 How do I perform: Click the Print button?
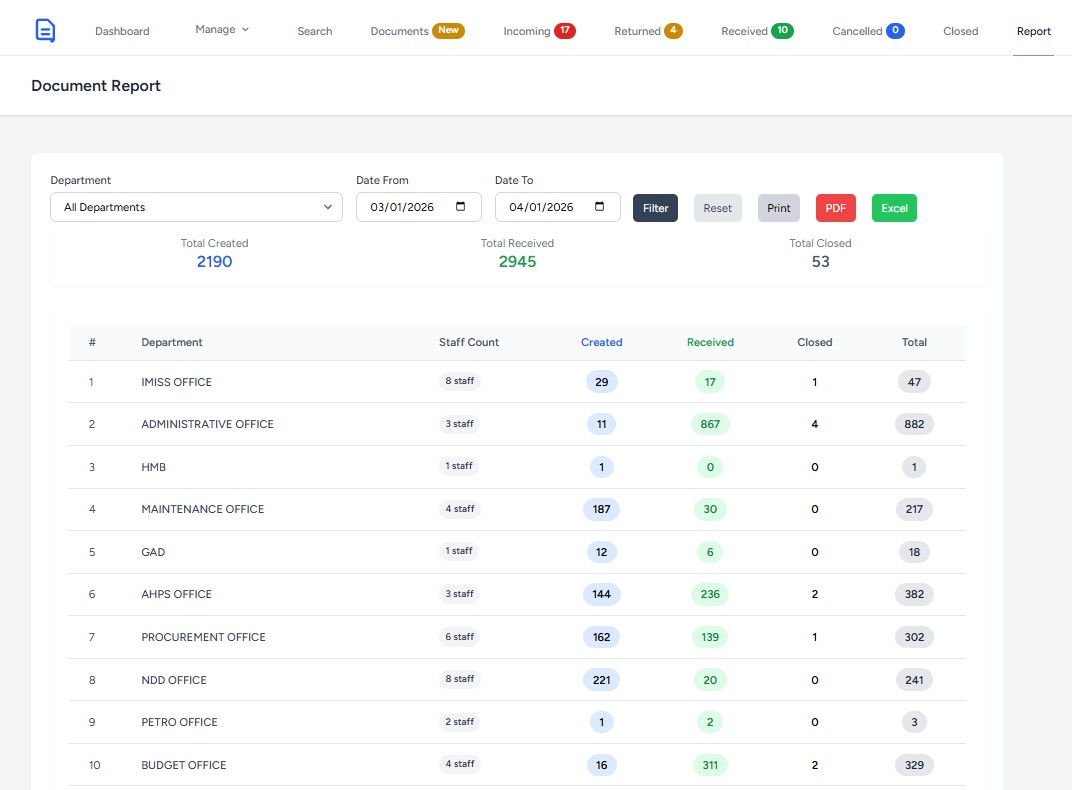pos(779,208)
